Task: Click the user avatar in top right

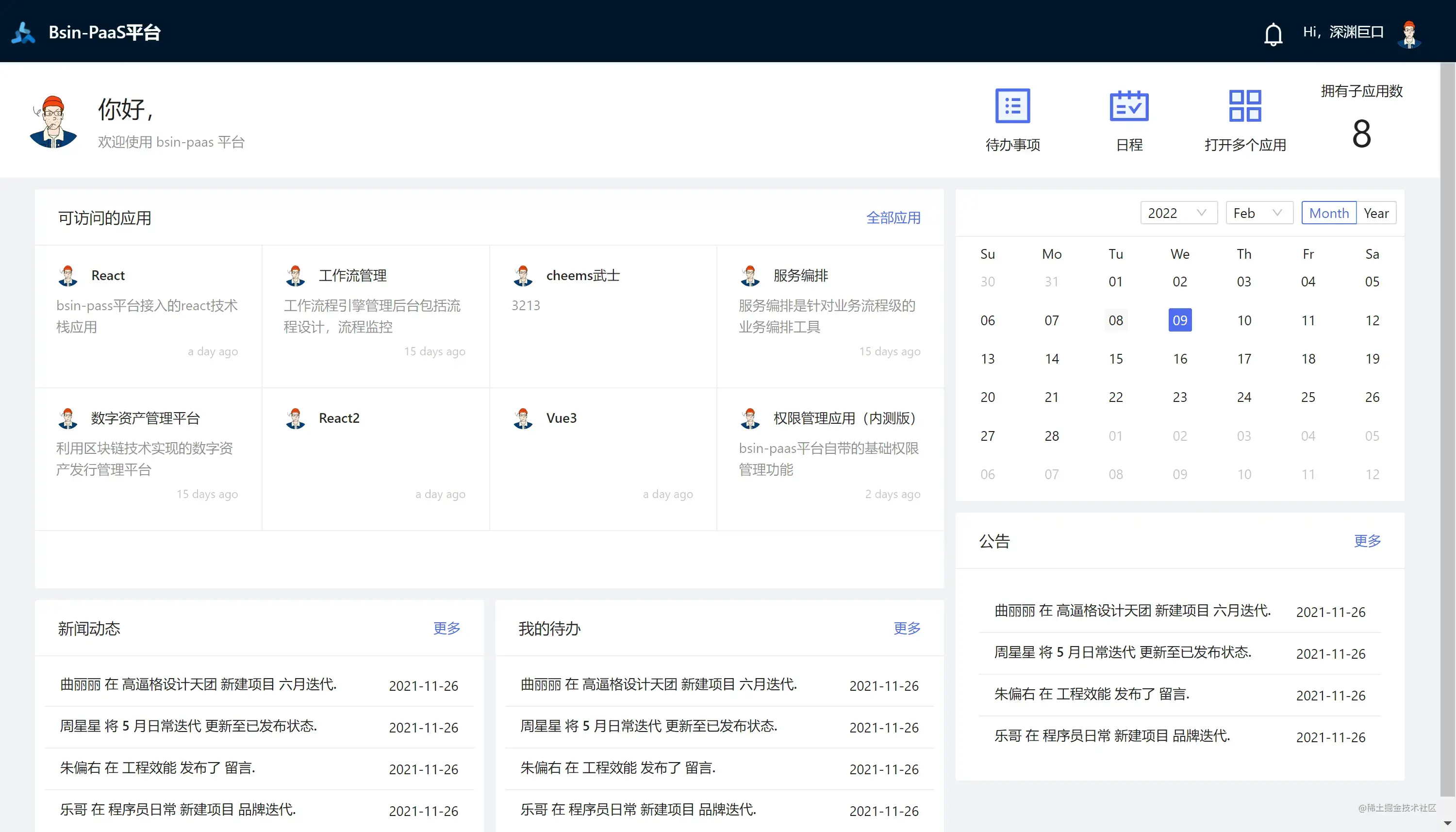Action: coord(1410,33)
